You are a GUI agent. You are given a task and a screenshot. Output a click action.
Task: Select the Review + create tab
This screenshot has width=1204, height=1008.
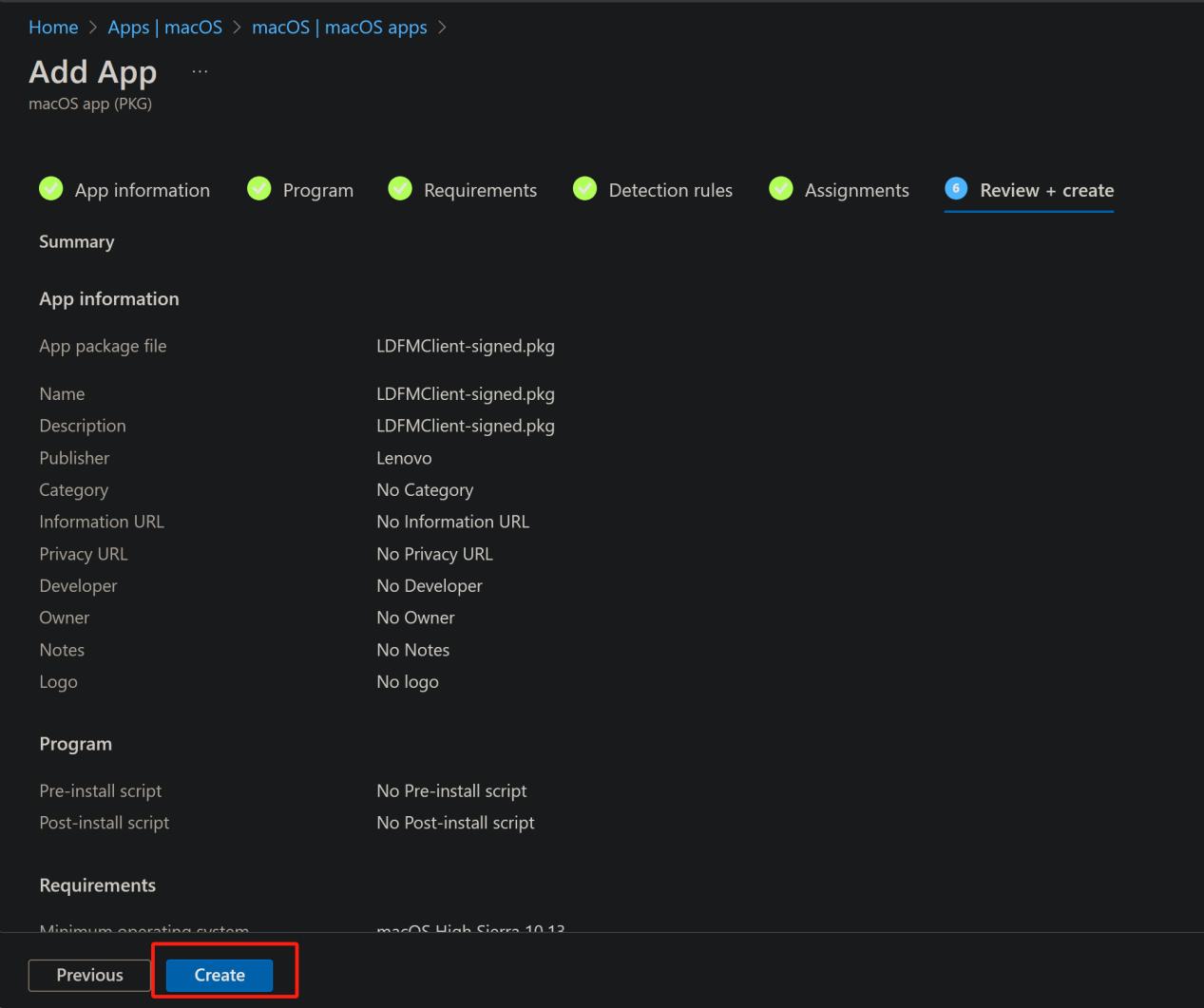click(1046, 190)
